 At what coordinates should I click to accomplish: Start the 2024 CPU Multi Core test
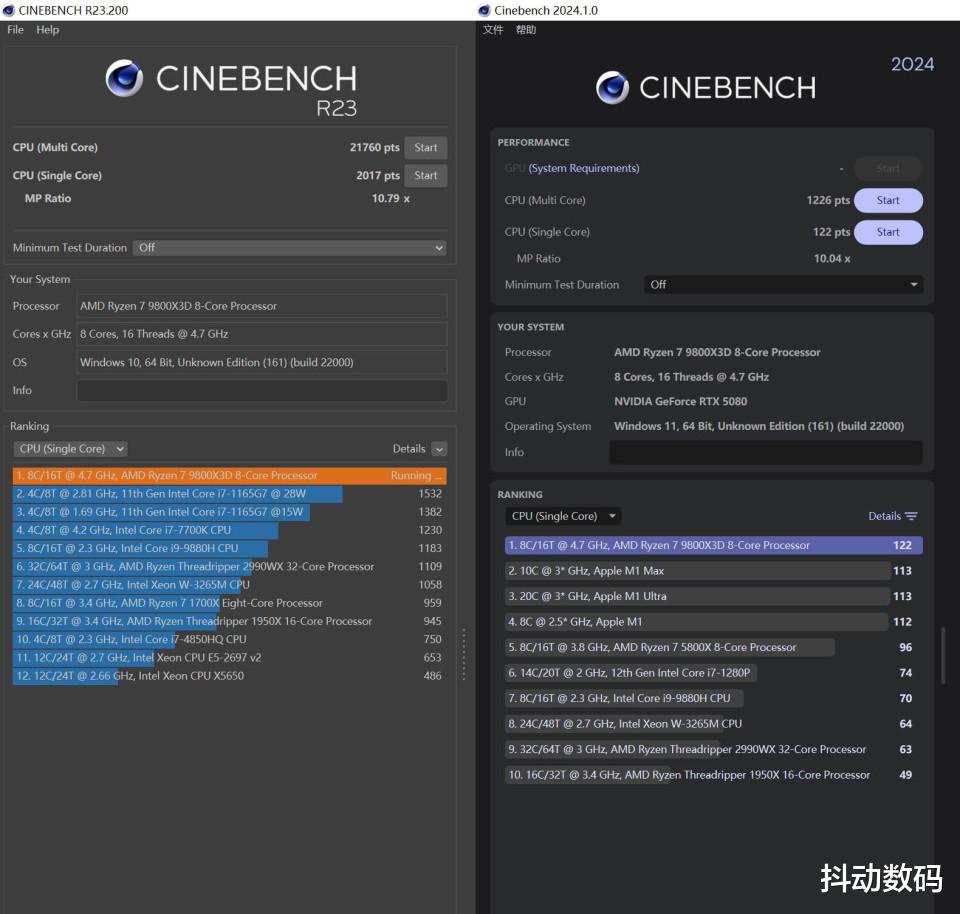888,200
